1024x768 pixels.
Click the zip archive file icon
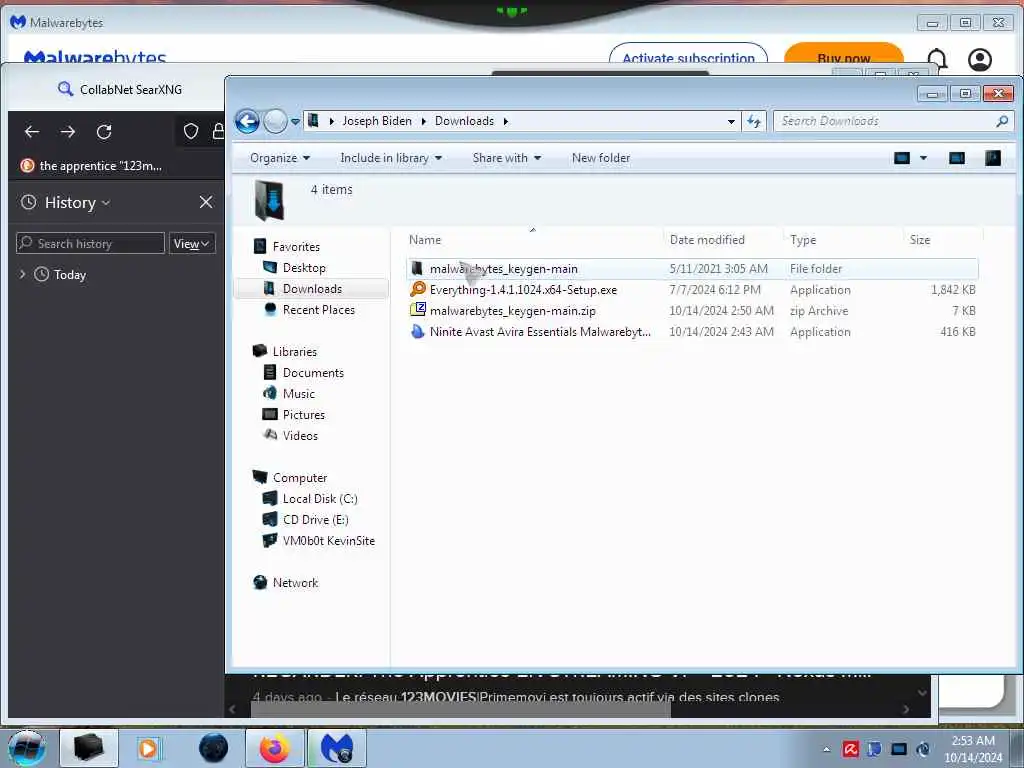418,310
